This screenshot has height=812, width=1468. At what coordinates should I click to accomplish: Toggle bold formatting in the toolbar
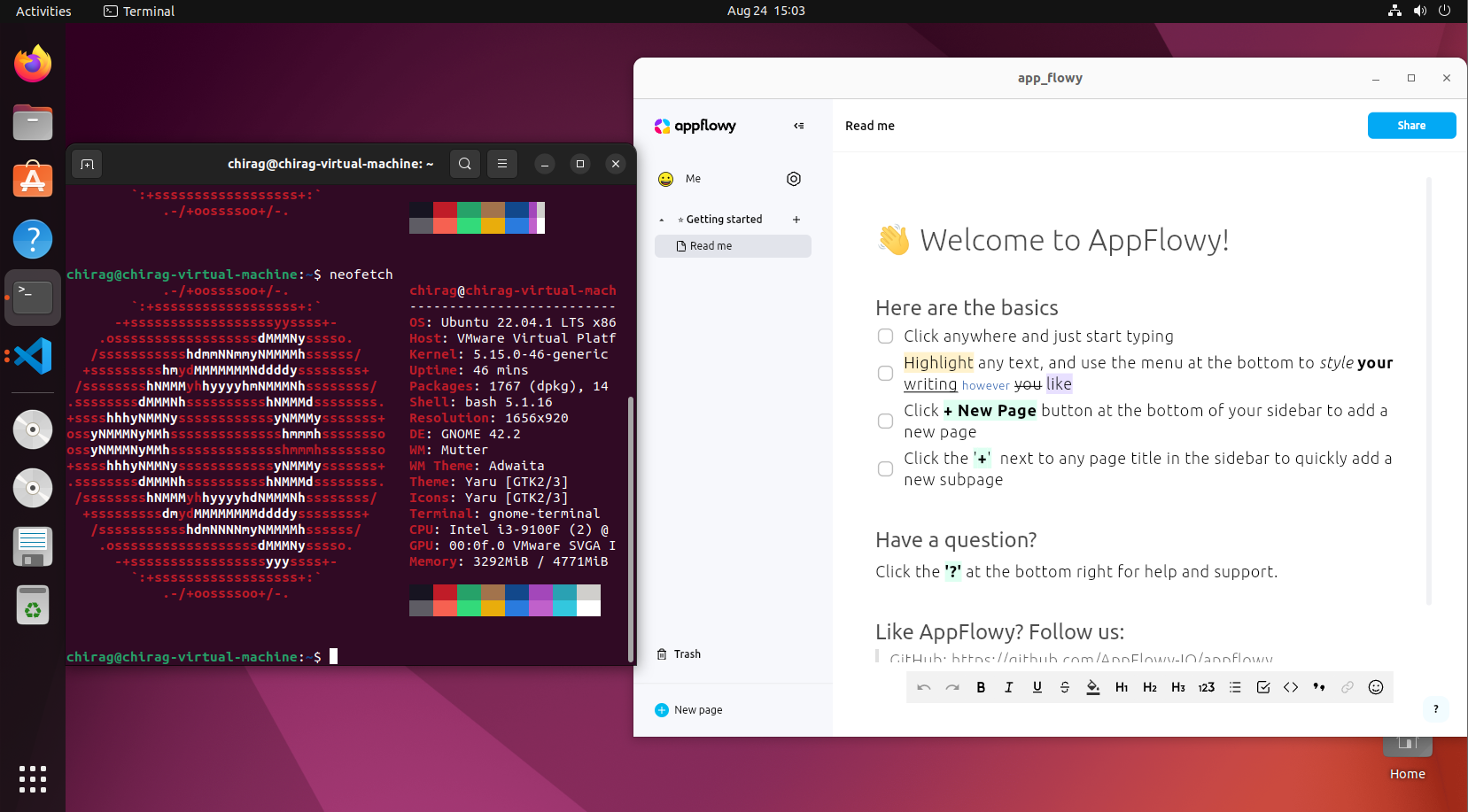click(x=981, y=687)
